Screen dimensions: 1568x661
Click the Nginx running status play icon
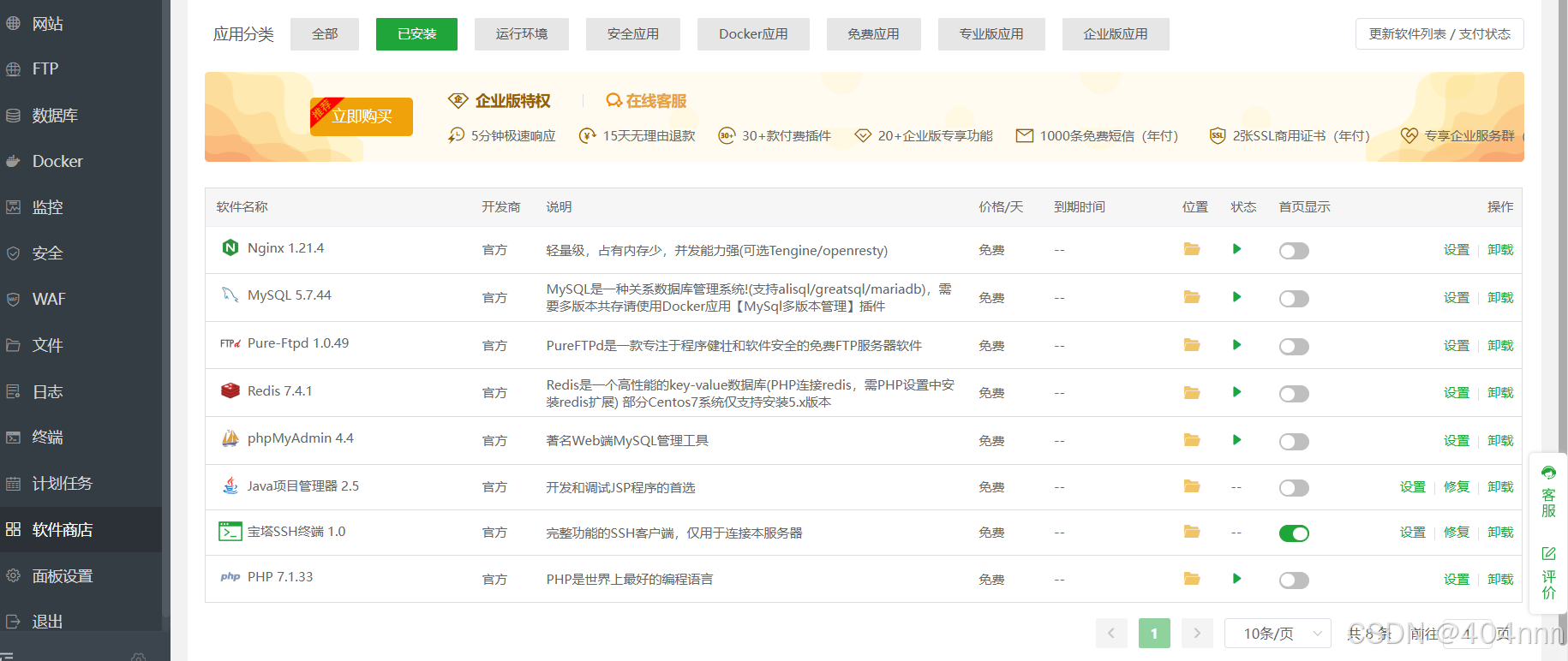[1236, 249]
